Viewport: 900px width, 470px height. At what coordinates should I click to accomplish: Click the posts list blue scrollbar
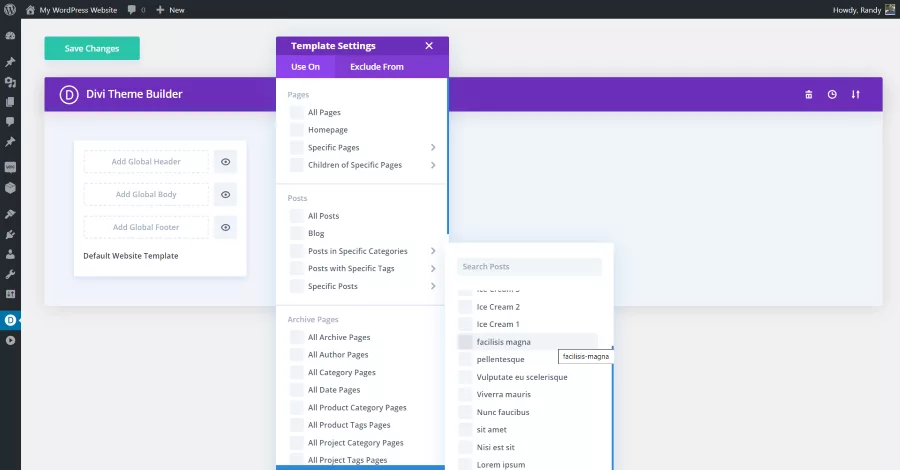tap(612, 407)
